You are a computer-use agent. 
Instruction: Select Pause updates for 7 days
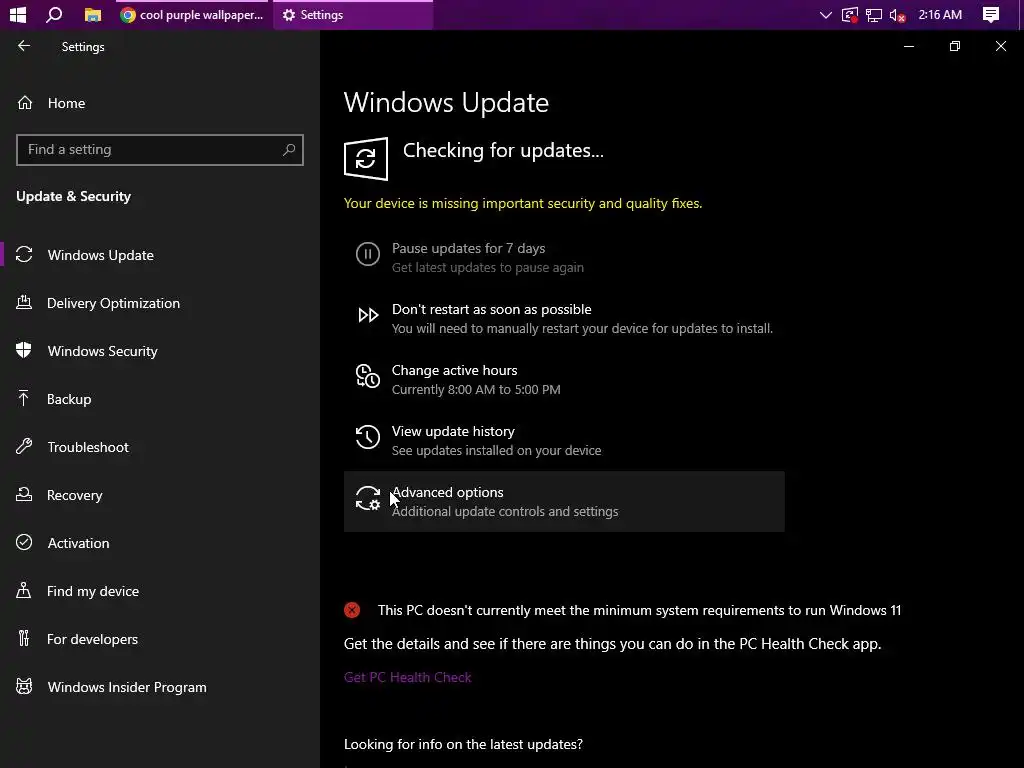[468, 248]
